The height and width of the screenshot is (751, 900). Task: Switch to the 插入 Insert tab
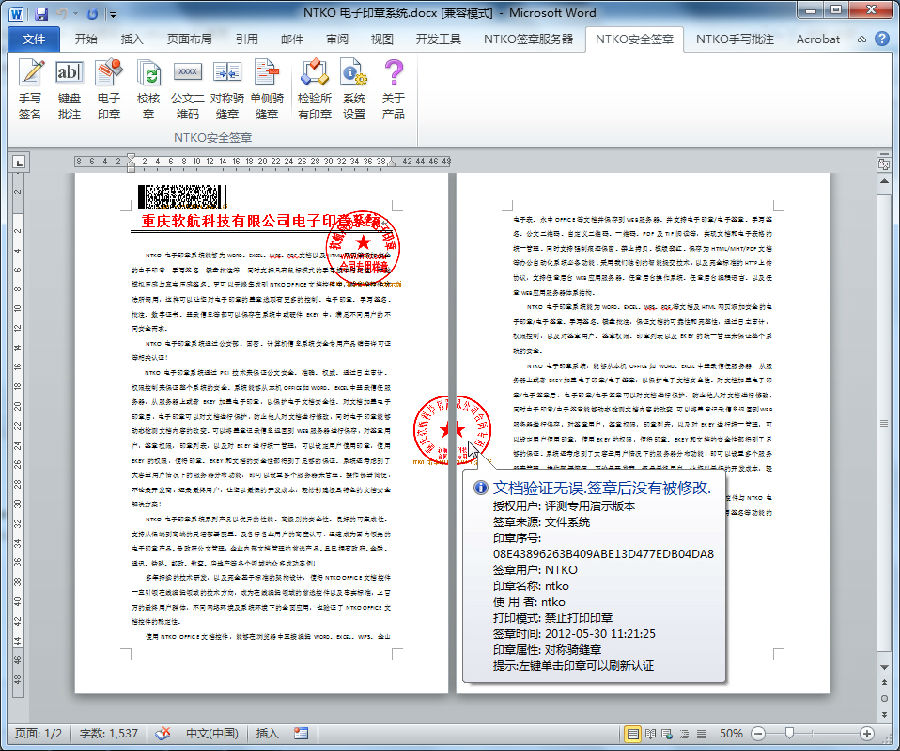(131, 39)
